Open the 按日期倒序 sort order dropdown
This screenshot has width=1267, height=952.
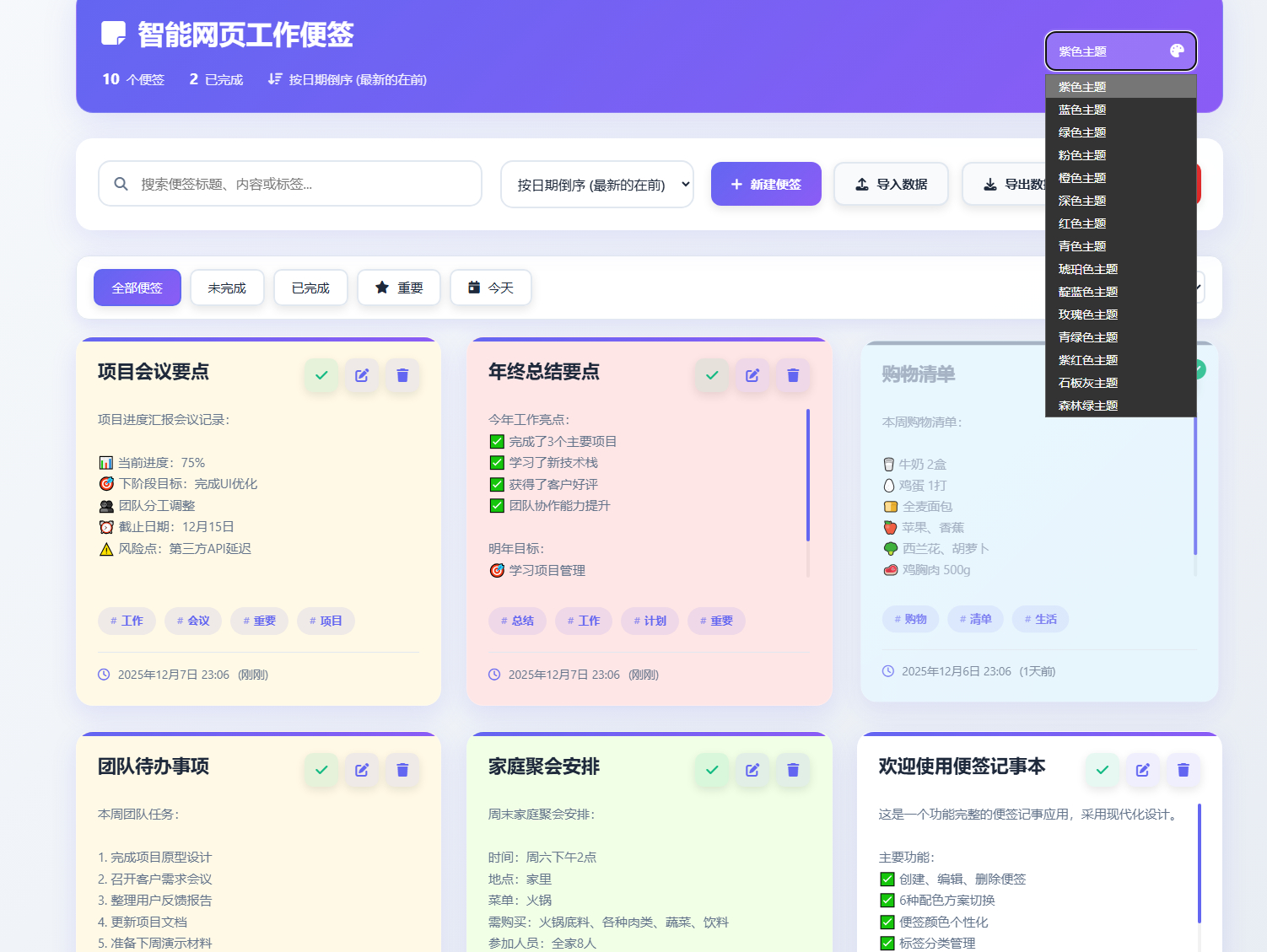coord(596,183)
